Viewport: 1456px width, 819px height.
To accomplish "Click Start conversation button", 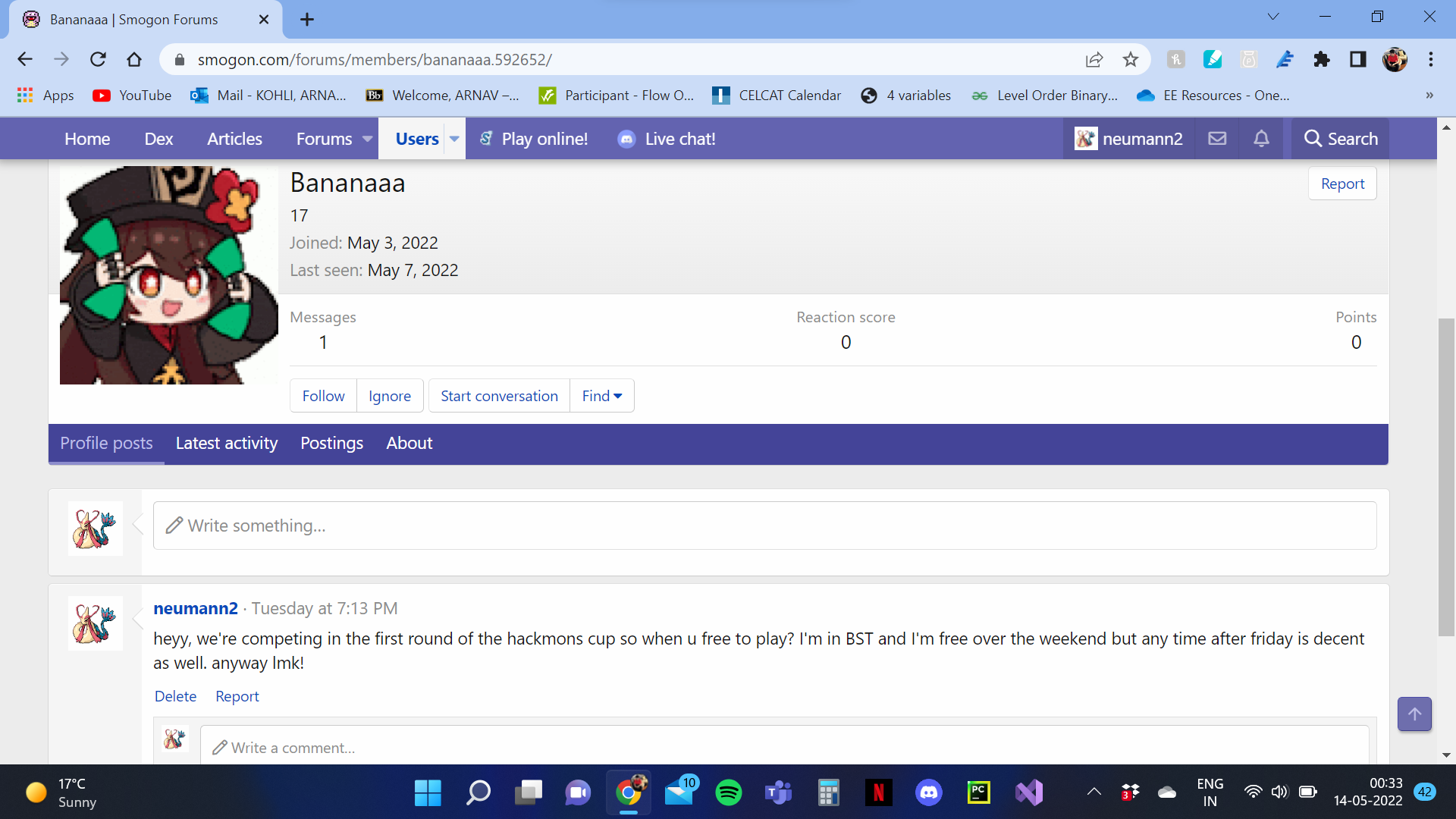I will pos(499,396).
